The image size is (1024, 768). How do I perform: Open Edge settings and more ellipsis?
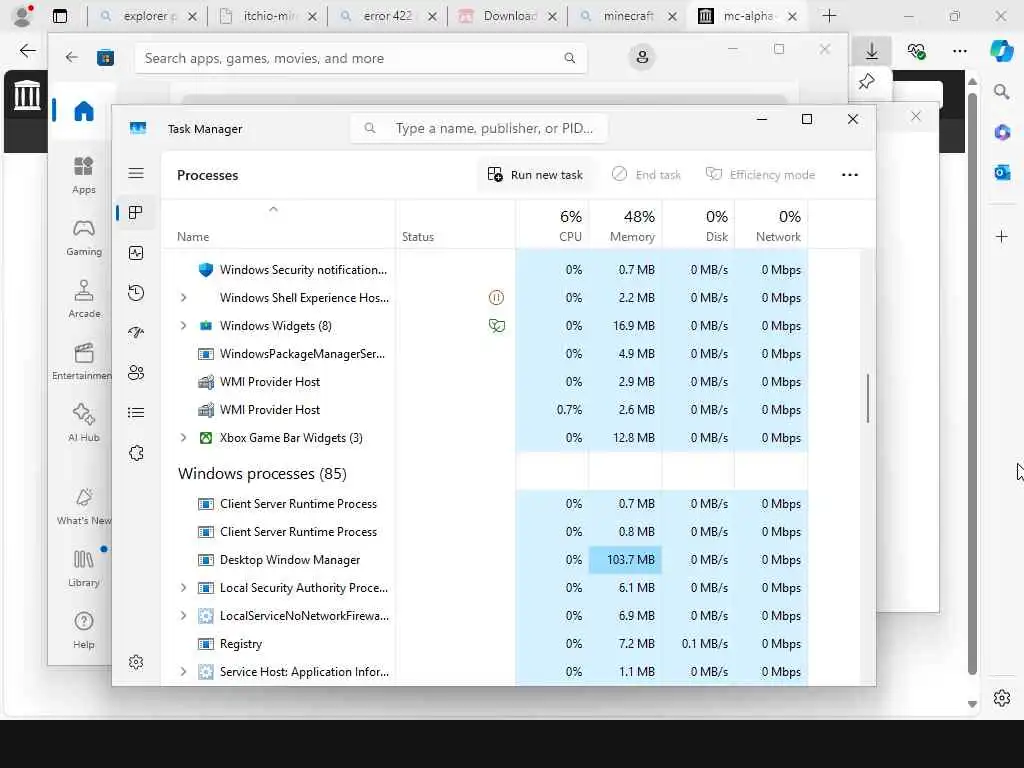coord(959,51)
